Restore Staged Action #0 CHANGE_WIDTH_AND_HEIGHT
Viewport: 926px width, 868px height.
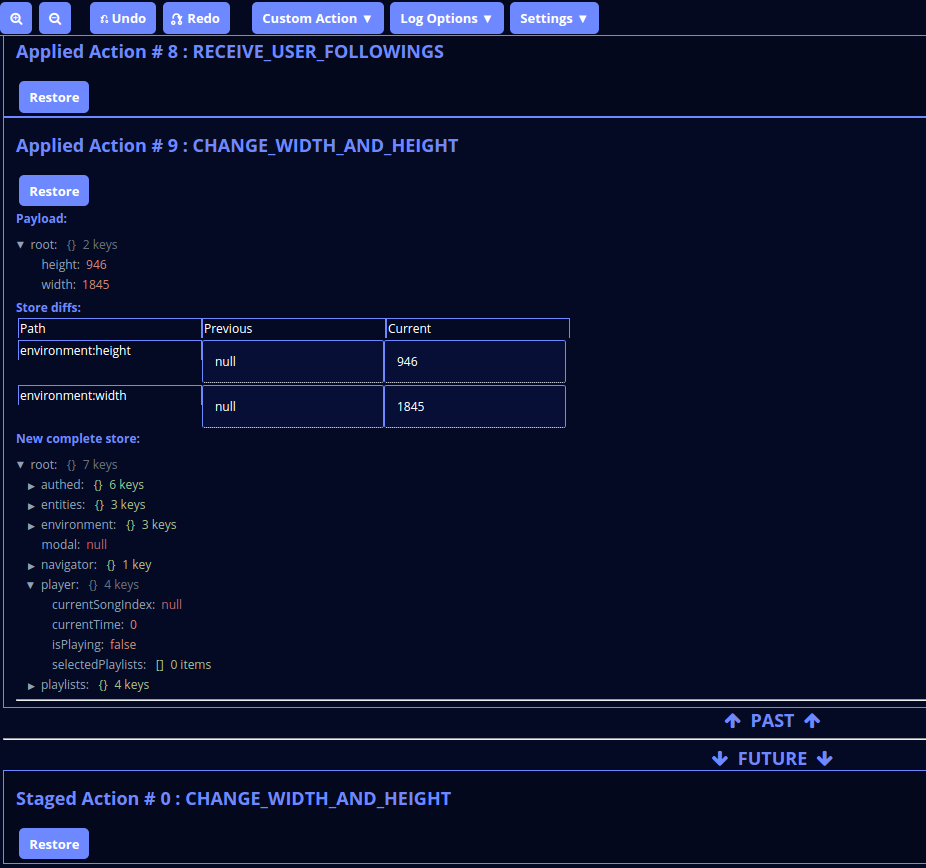53,843
